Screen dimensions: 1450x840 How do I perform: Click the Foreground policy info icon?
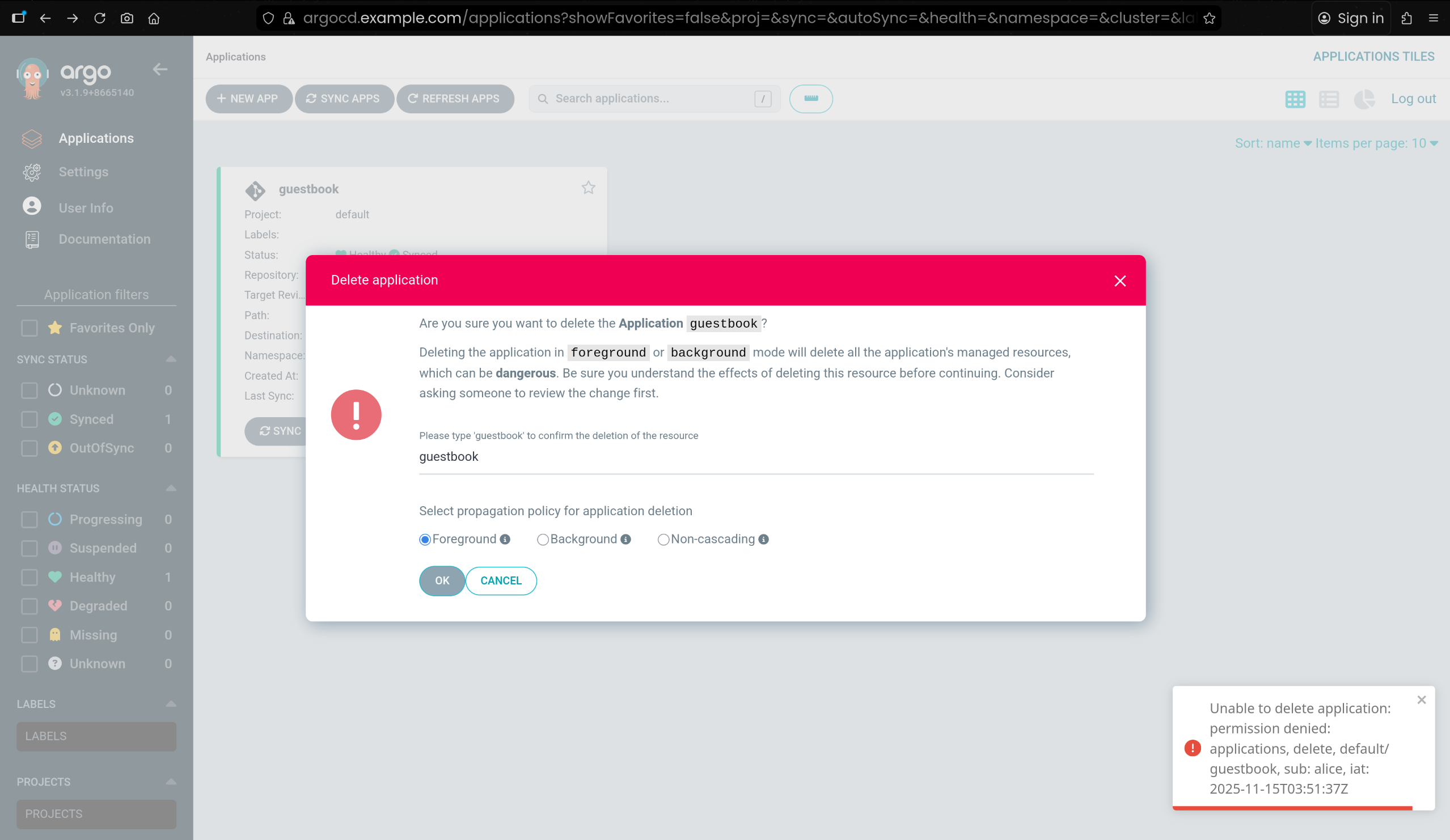pyautogui.click(x=505, y=539)
